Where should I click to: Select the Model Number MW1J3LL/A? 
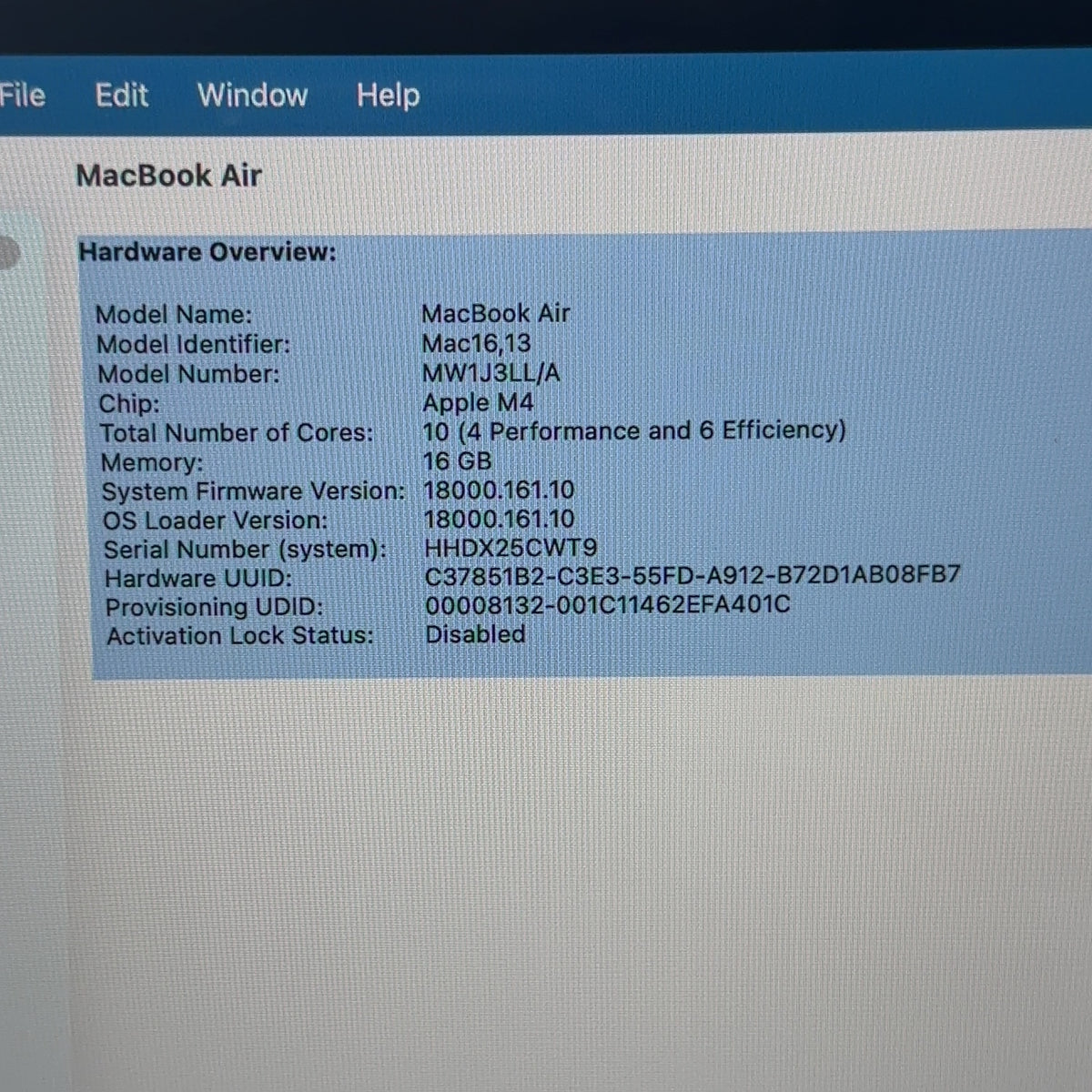(x=491, y=373)
